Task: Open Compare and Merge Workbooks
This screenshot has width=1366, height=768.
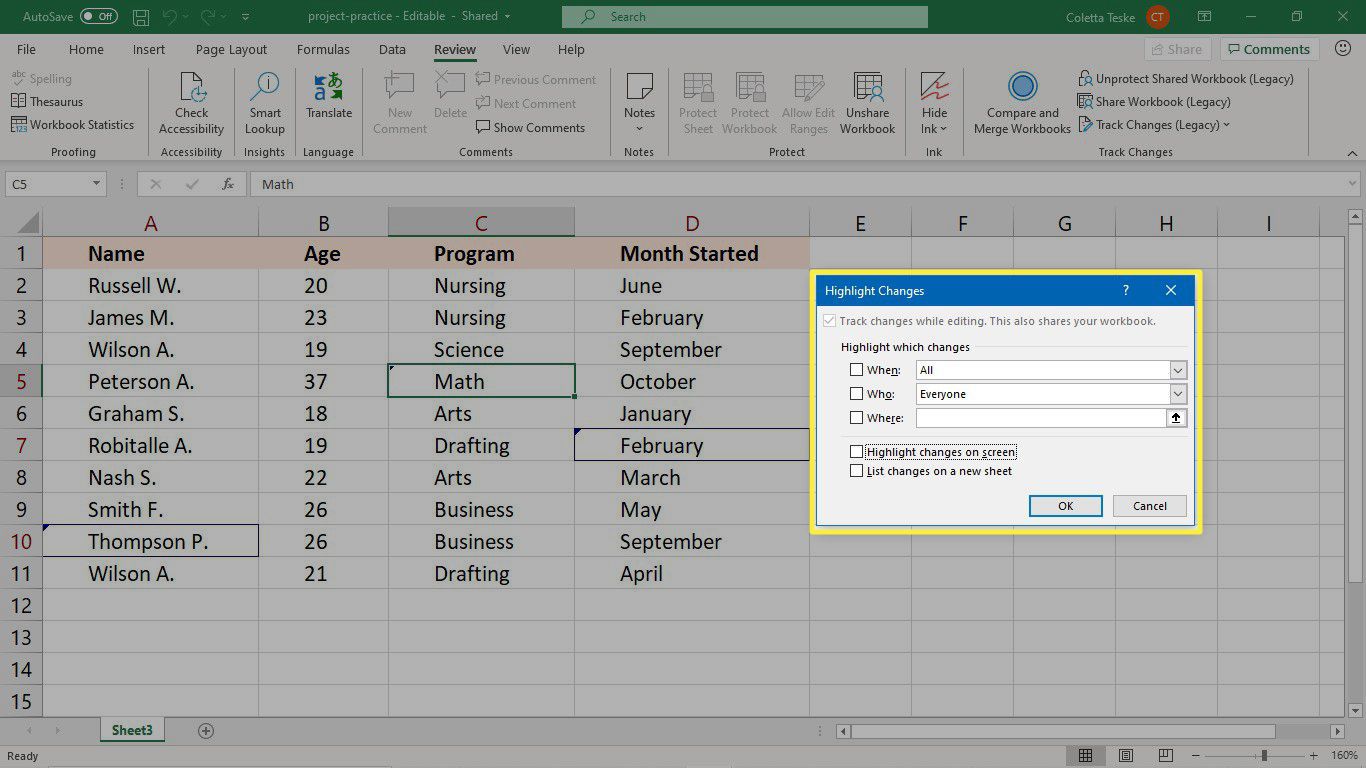Action: point(1022,104)
